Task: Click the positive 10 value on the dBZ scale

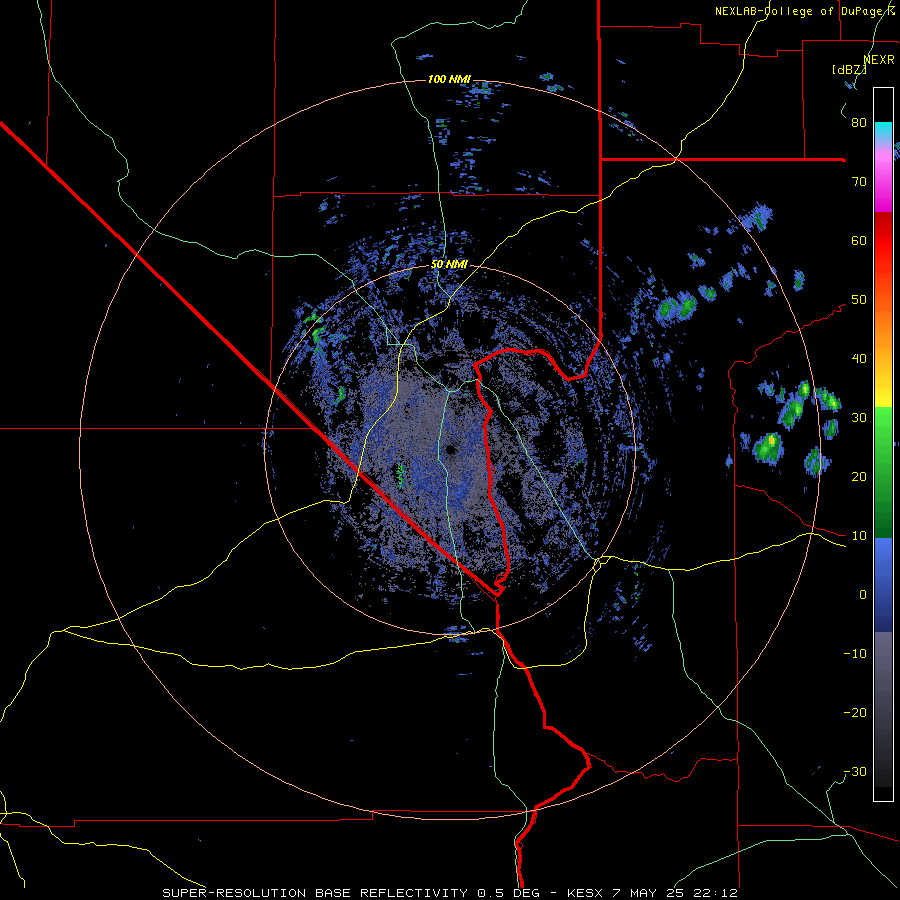Action: click(x=859, y=536)
